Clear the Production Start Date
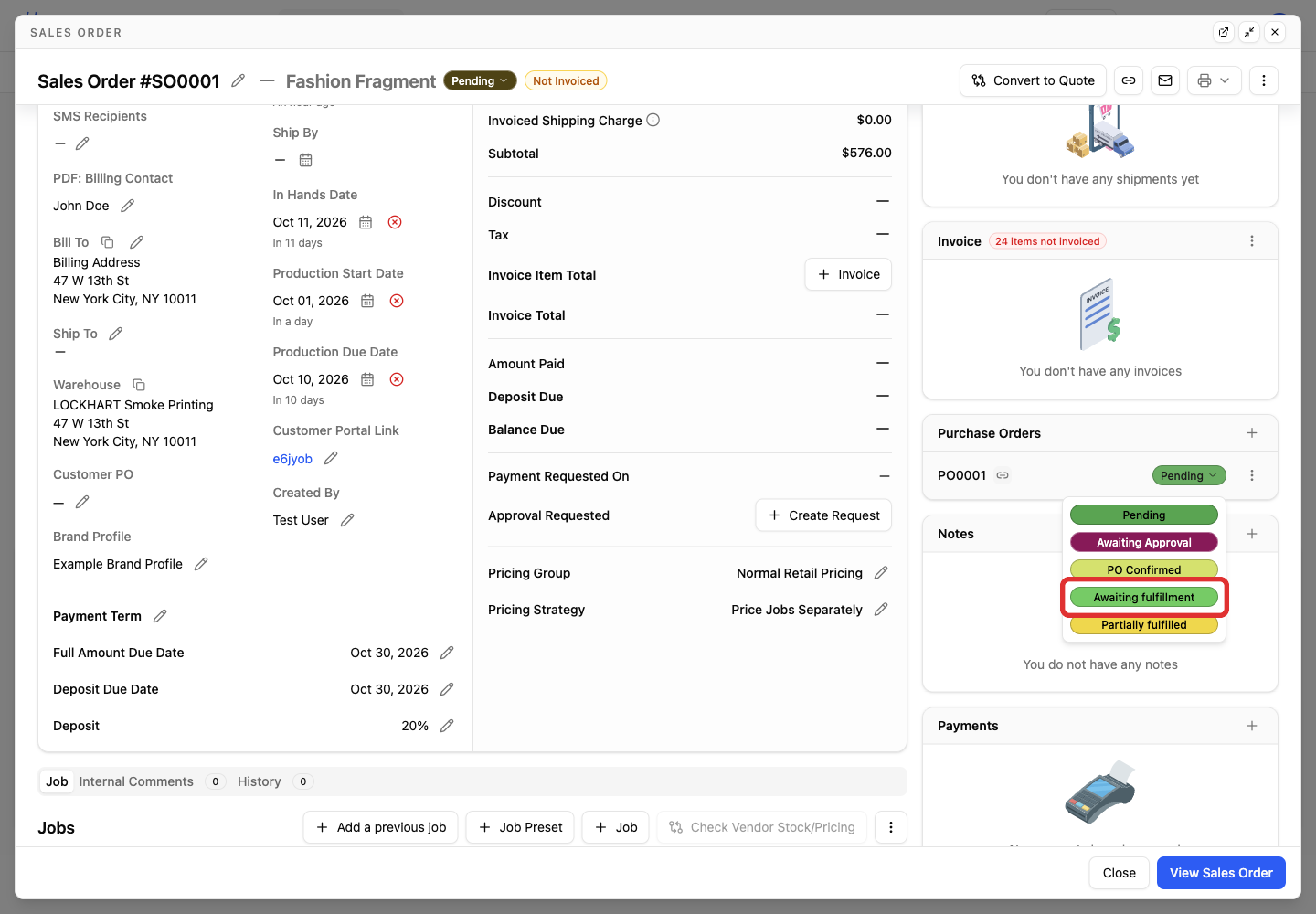This screenshot has width=1316, height=914. click(397, 301)
